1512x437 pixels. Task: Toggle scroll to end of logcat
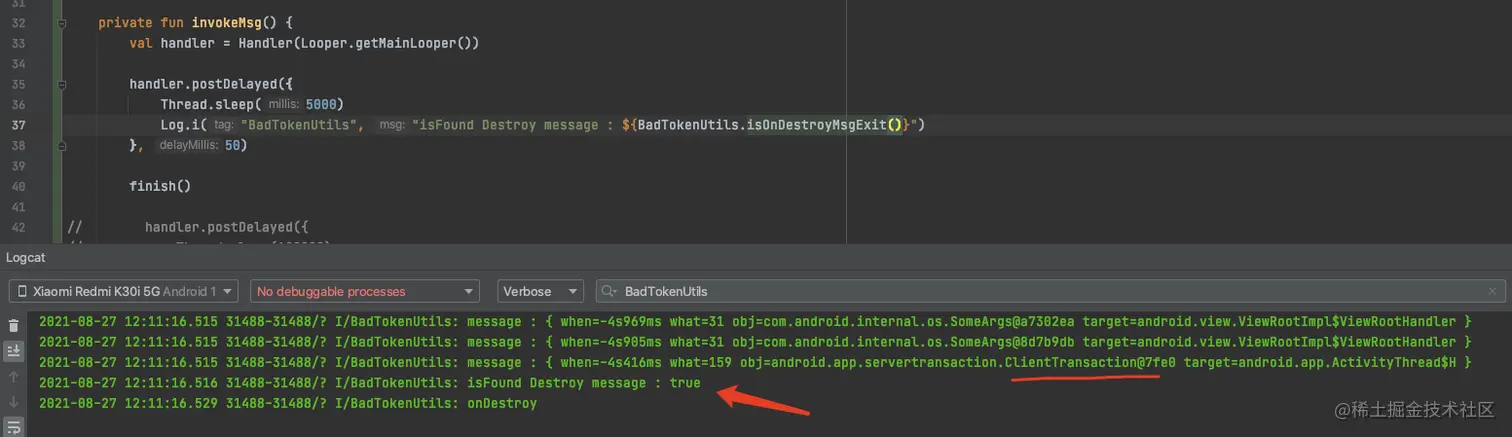[13, 350]
